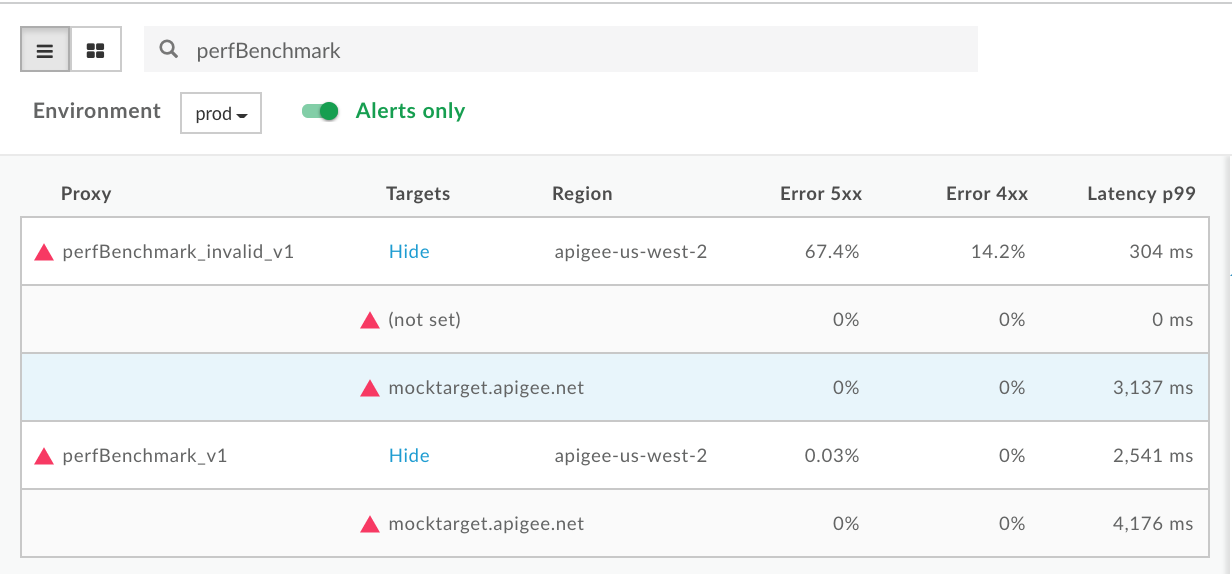1232x574 pixels.
Task: Disable the Alerts only toggle
Action: [x=321, y=111]
